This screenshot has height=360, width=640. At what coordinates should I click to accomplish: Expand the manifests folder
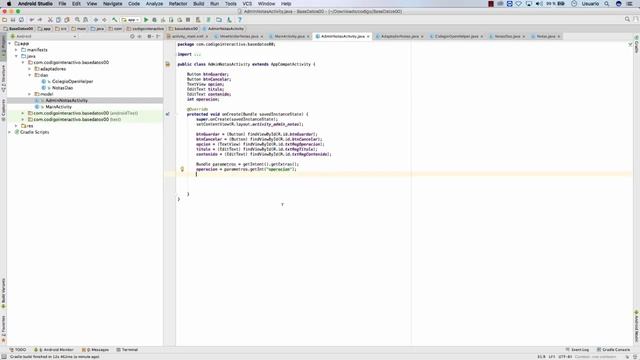[x=16, y=50]
